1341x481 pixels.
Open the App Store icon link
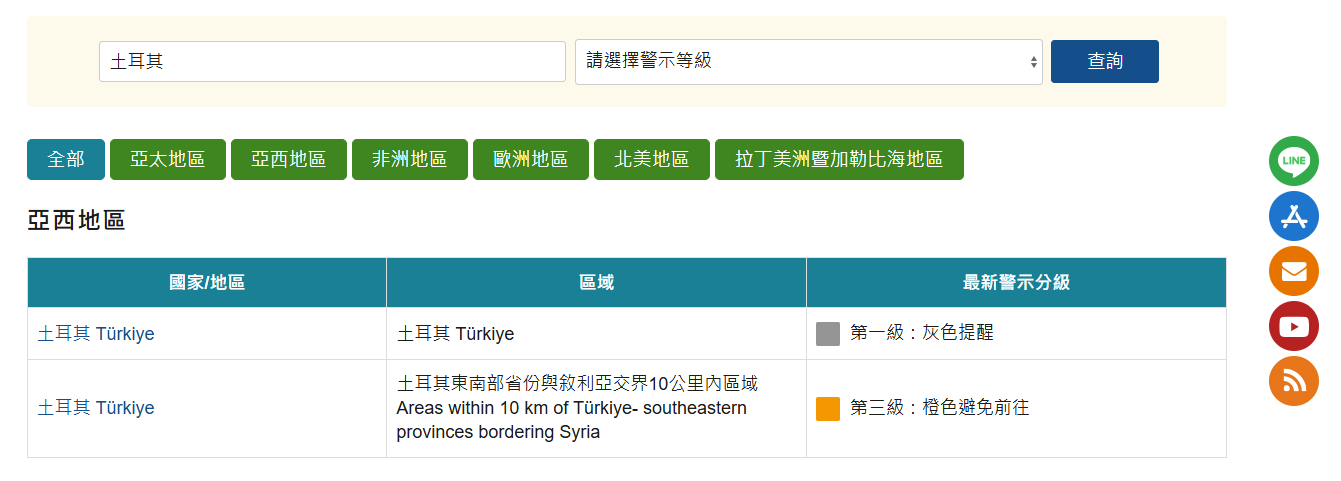(1294, 215)
